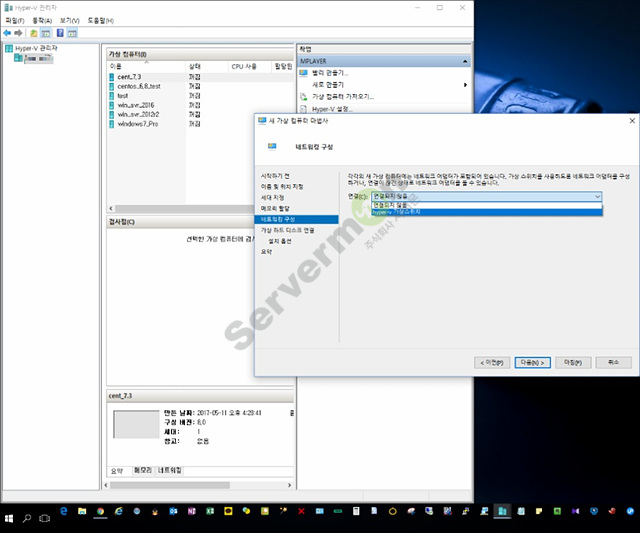Go to 세대 지정 wizard step
Image resolution: width=640 pixels, height=533 pixels.
pos(272,198)
